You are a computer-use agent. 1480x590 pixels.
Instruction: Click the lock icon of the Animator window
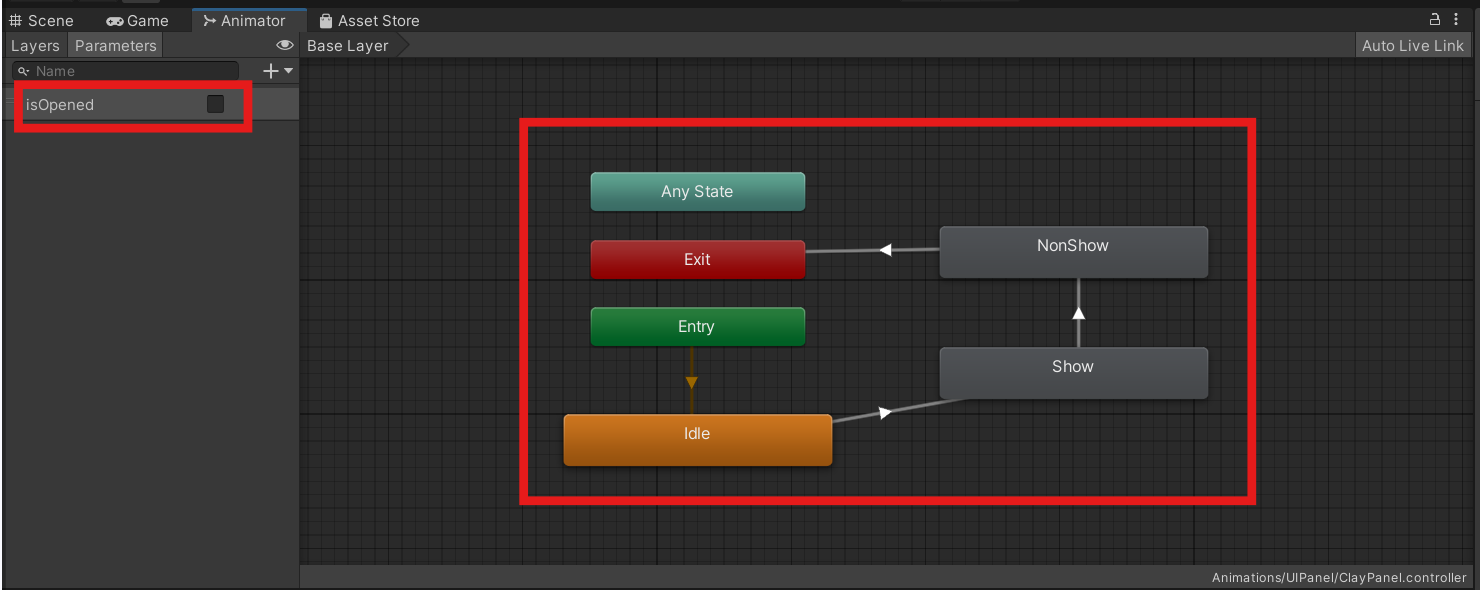tap(1435, 19)
